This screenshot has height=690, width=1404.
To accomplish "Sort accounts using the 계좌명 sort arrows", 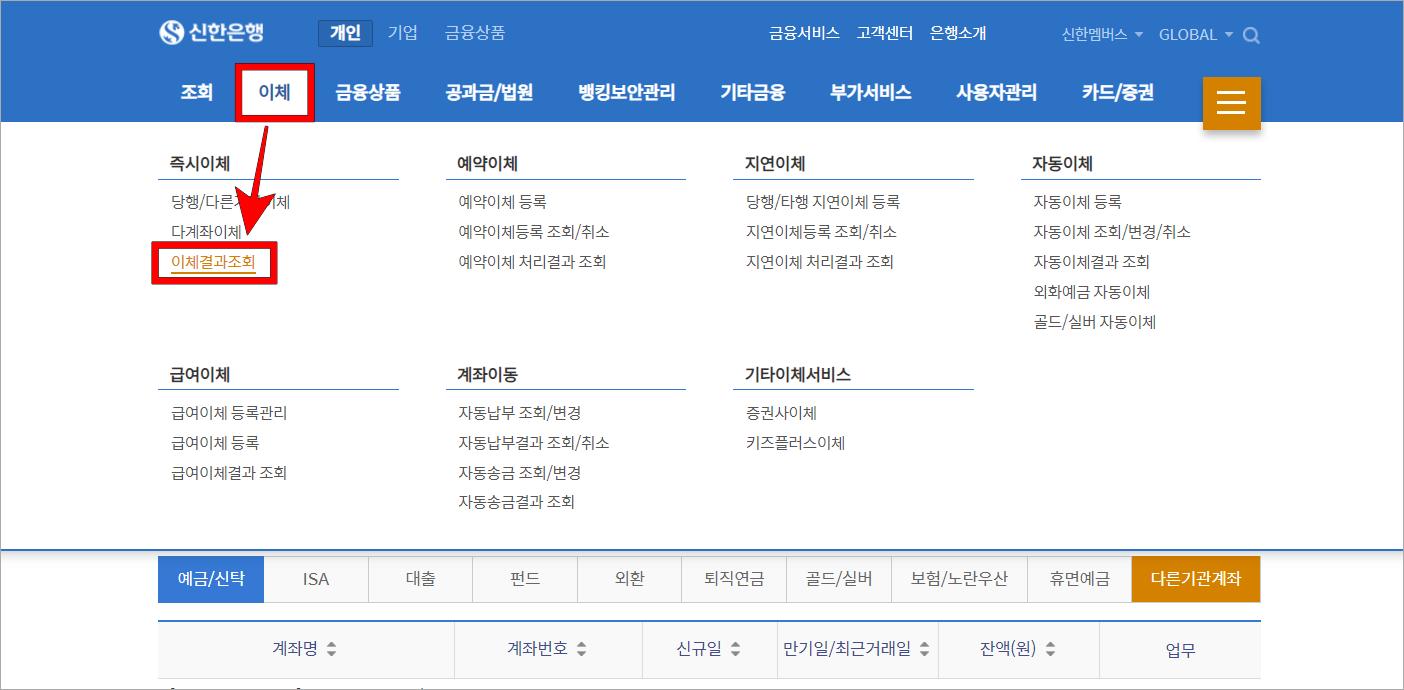I will point(331,649).
